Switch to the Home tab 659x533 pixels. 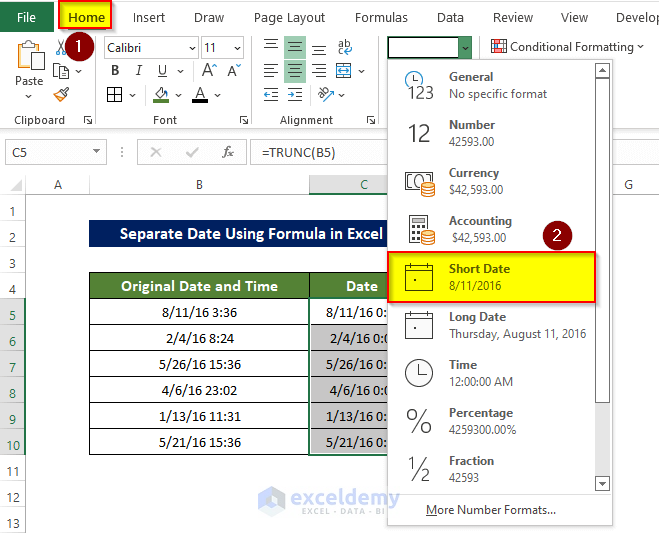coord(86,17)
